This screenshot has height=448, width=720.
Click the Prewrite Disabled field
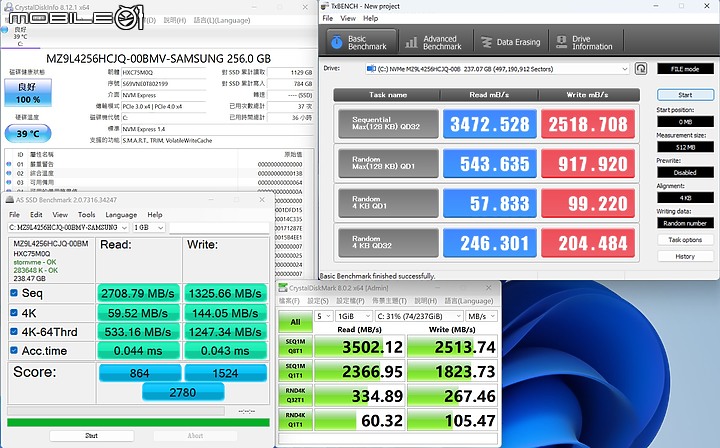(x=685, y=173)
